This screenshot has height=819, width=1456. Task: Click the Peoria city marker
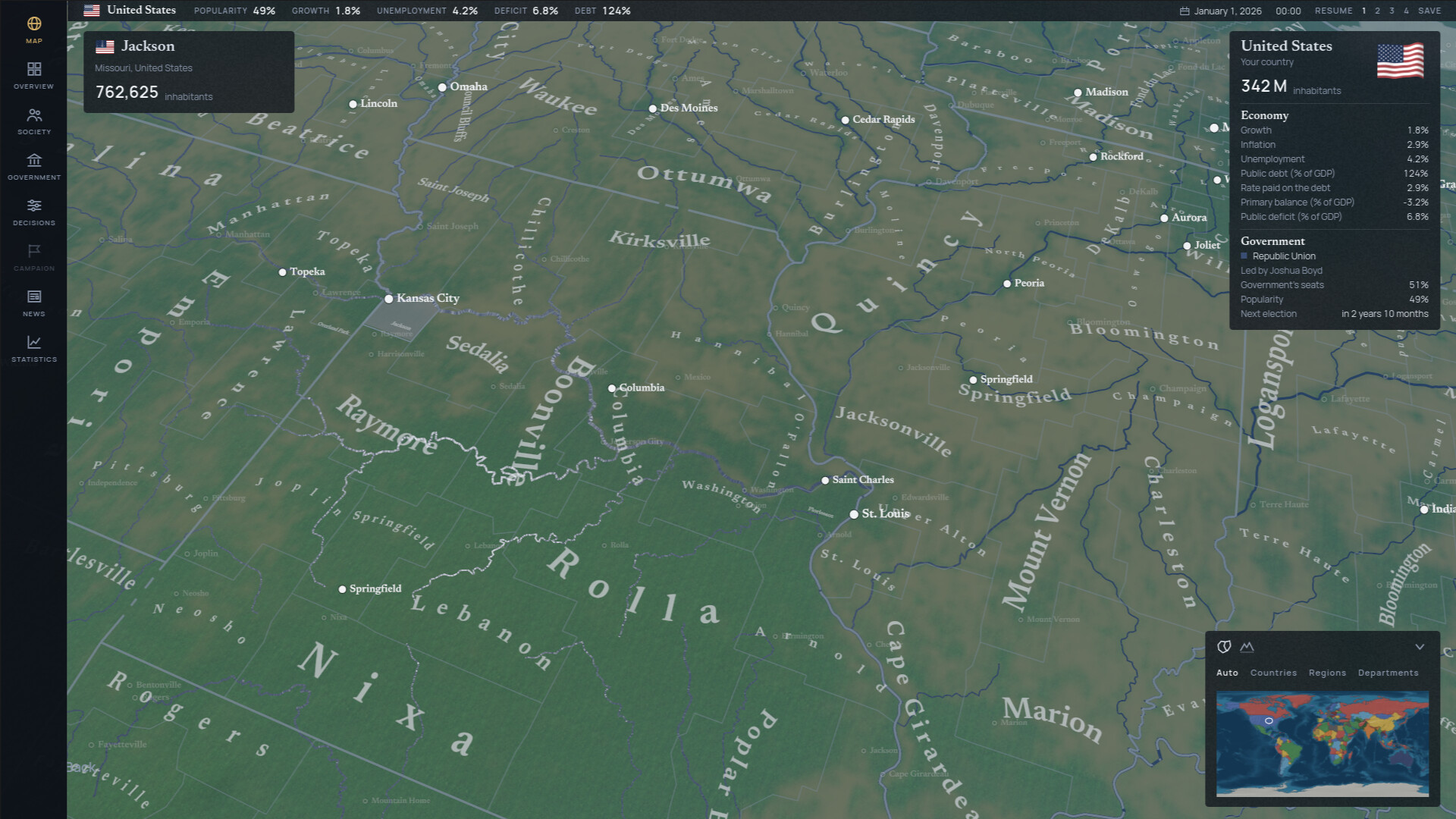click(1007, 284)
